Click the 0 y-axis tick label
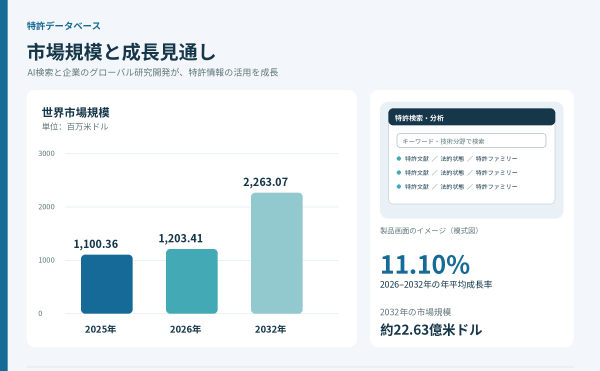The image size is (600, 371). tap(40, 314)
